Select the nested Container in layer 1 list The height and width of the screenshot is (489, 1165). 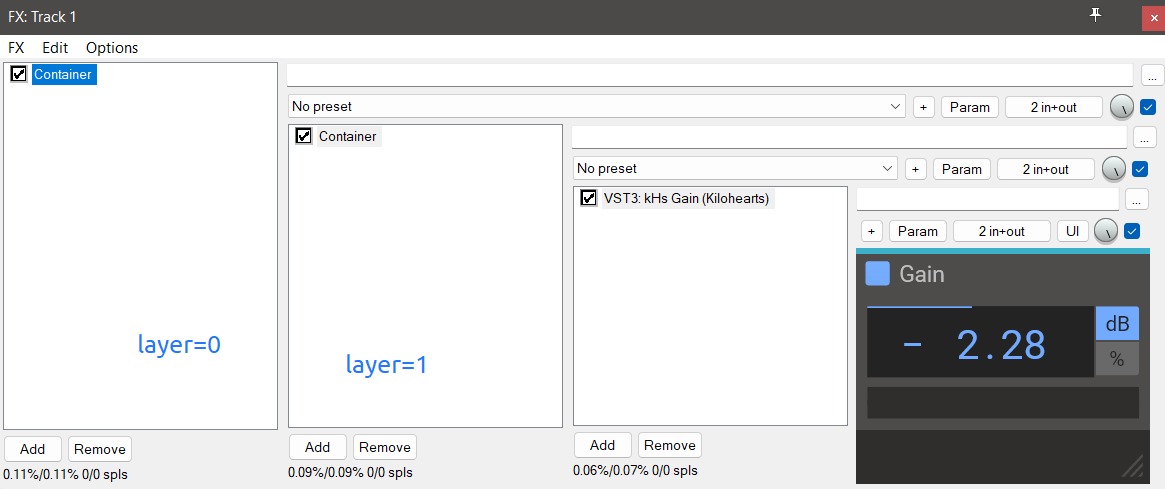tap(348, 137)
